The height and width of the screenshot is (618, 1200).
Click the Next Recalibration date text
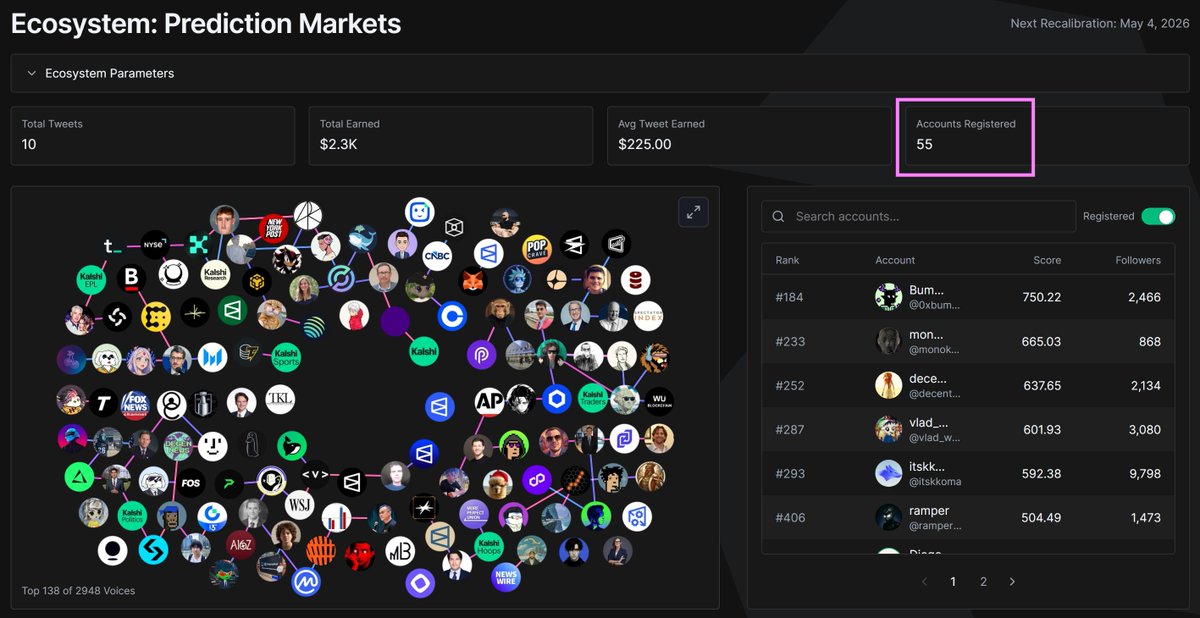tap(1100, 23)
